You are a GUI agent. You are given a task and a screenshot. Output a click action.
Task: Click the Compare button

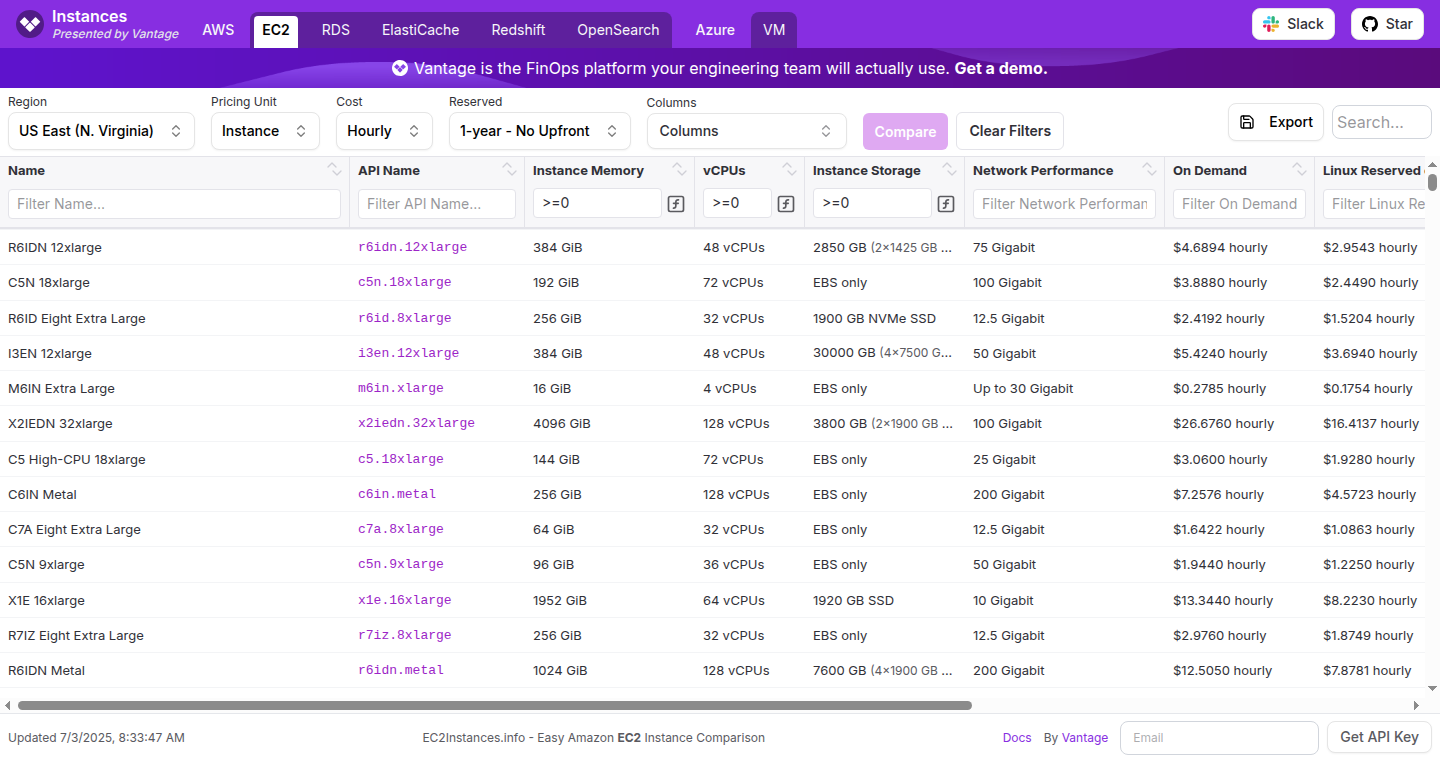[905, 131]
